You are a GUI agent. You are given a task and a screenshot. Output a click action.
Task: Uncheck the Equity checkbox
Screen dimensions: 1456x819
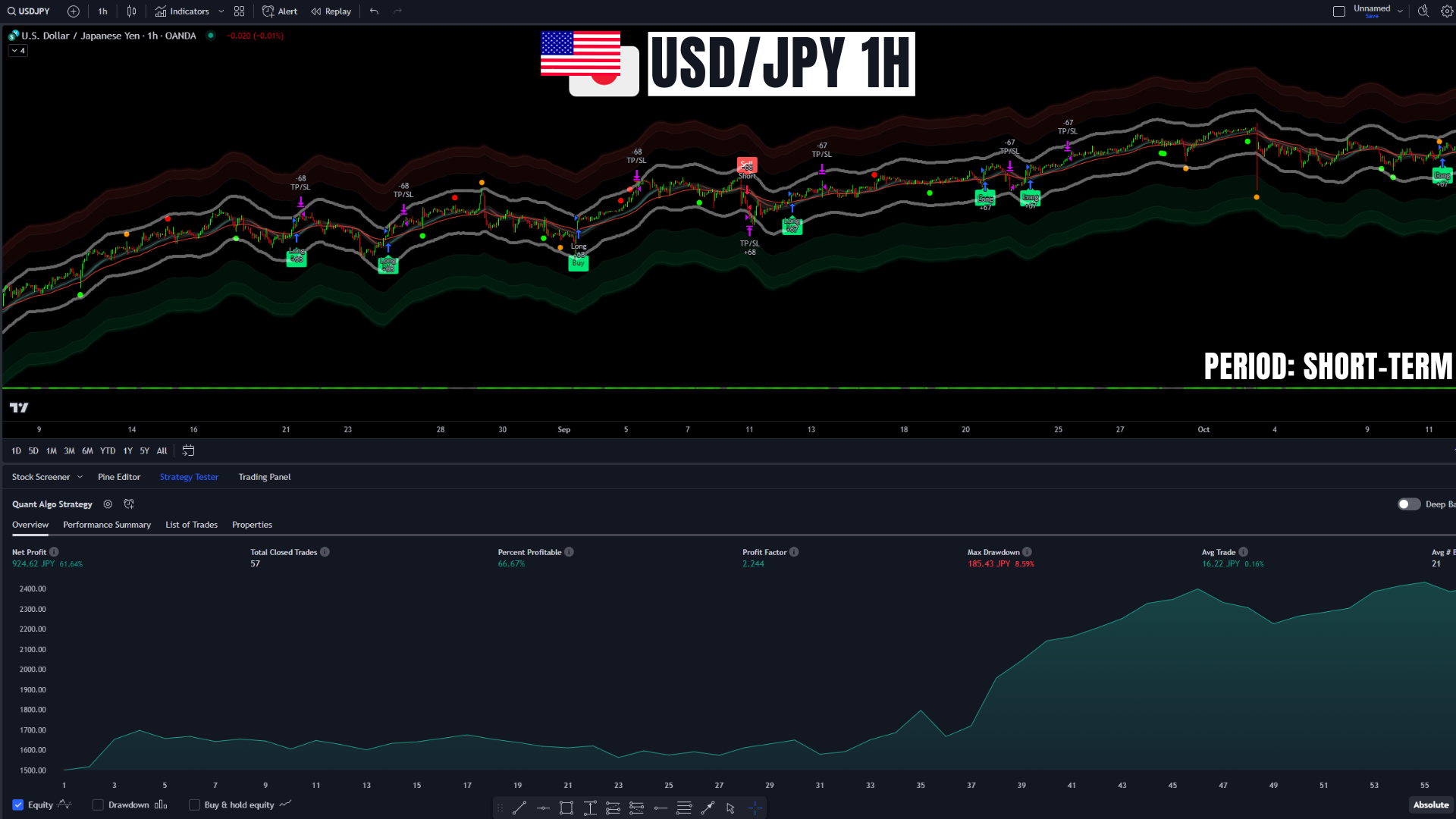point(18,805)
